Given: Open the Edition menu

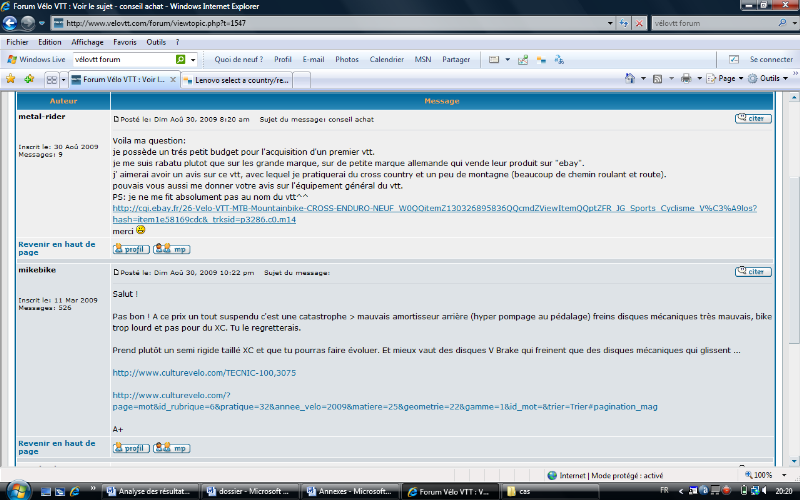Looking at the screenshot, I should pyautogui.click(x=49, y=42).
